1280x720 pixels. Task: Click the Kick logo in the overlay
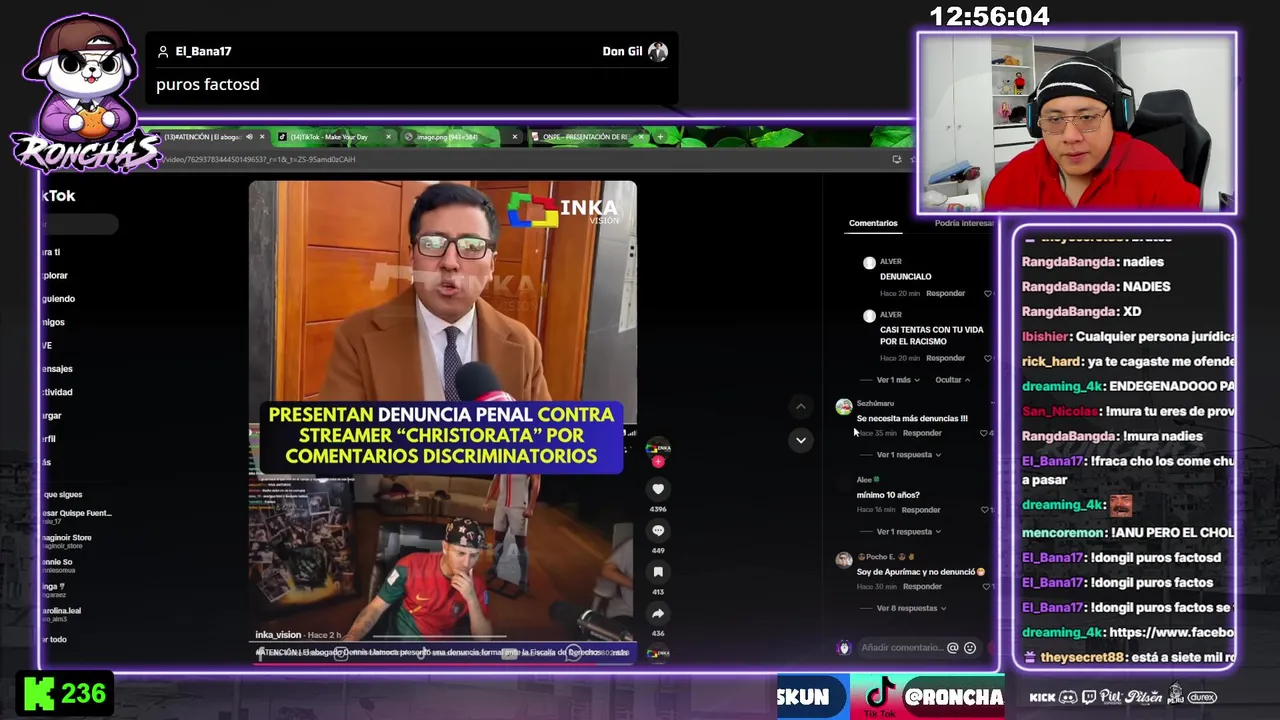coord(39,694)
